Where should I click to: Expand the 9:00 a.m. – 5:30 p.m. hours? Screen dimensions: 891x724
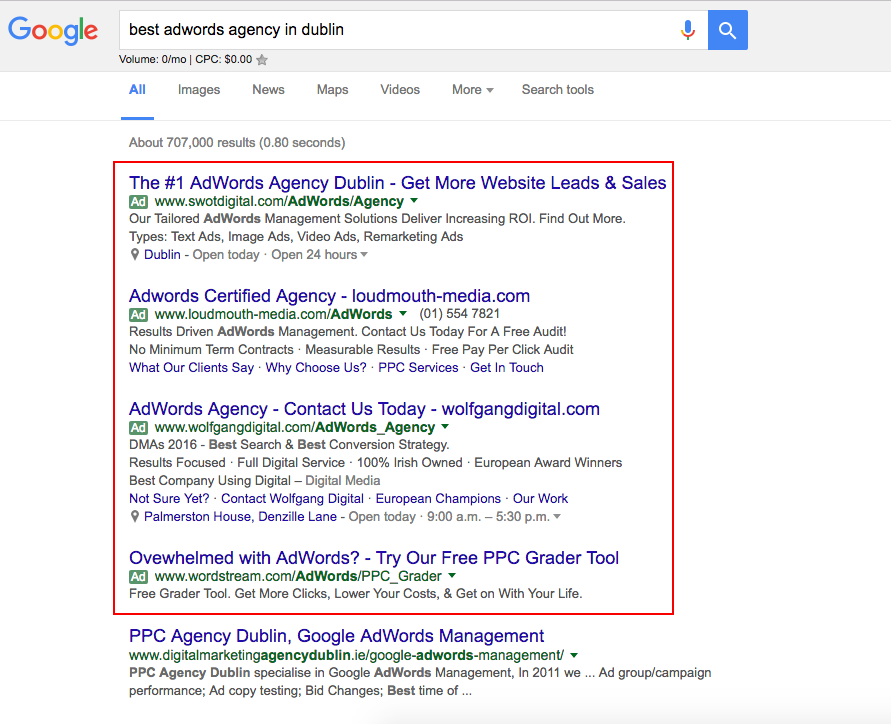557,517
